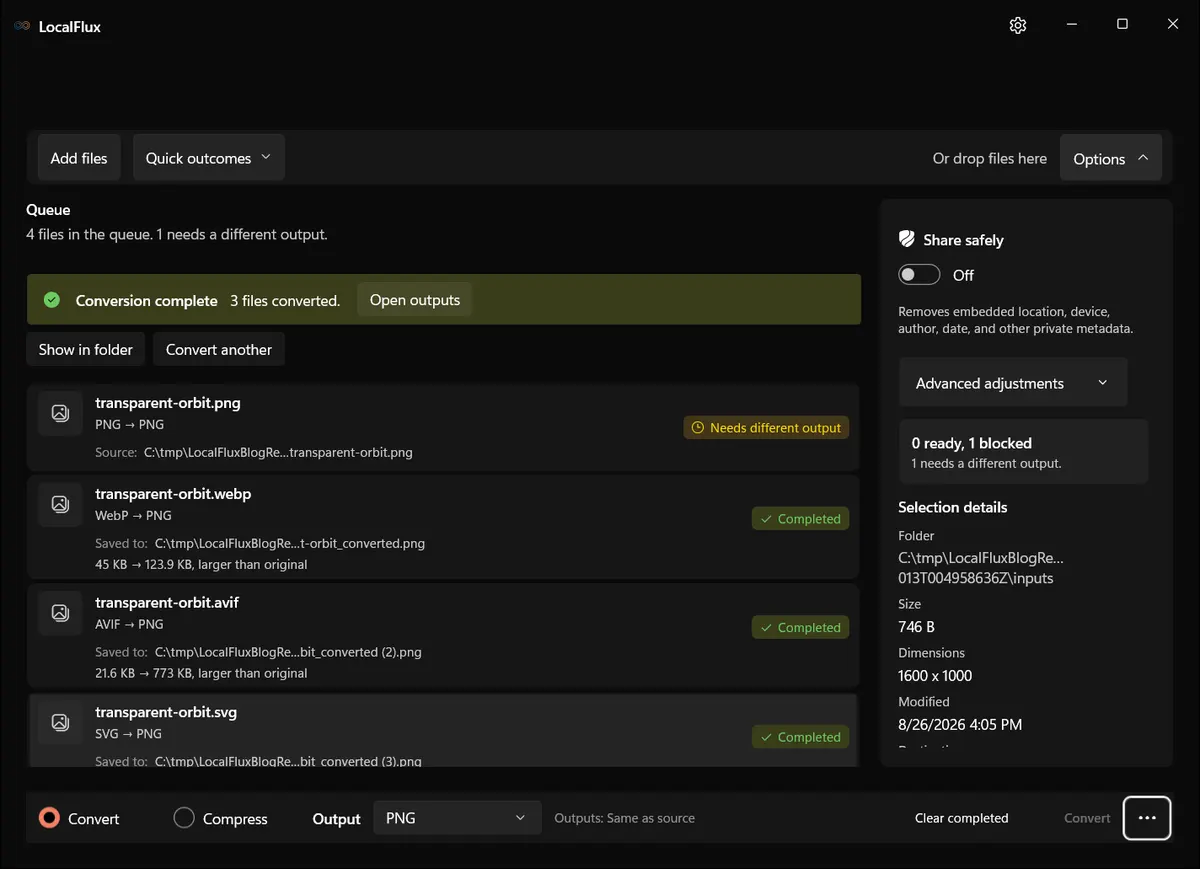Screen dimensions: 1200x869
Task: Click the '1600 x 1000' dimensions value
Action: (x=935, y=676)
